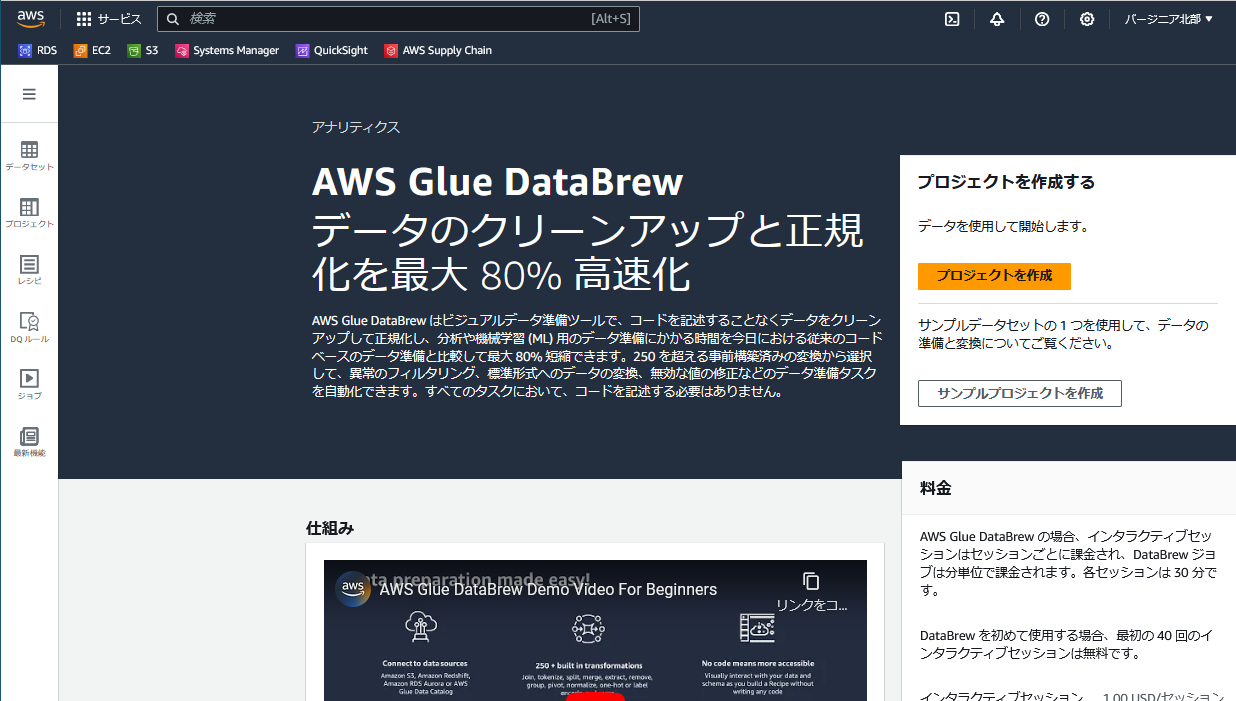
Task: View 最新機能 via the sidebar icon
Action: [30, 440]
